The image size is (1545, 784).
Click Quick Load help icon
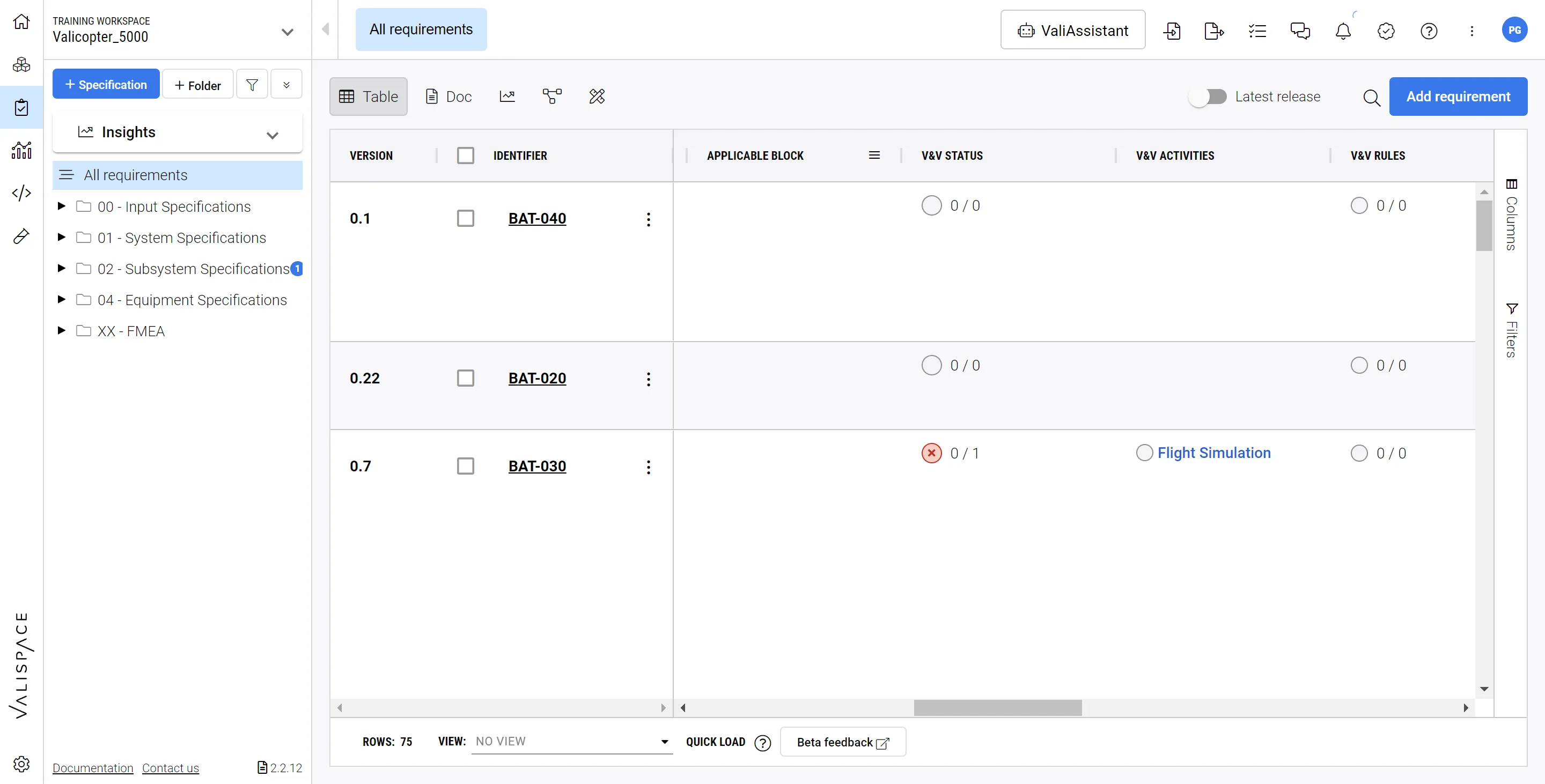click(762, 743)
